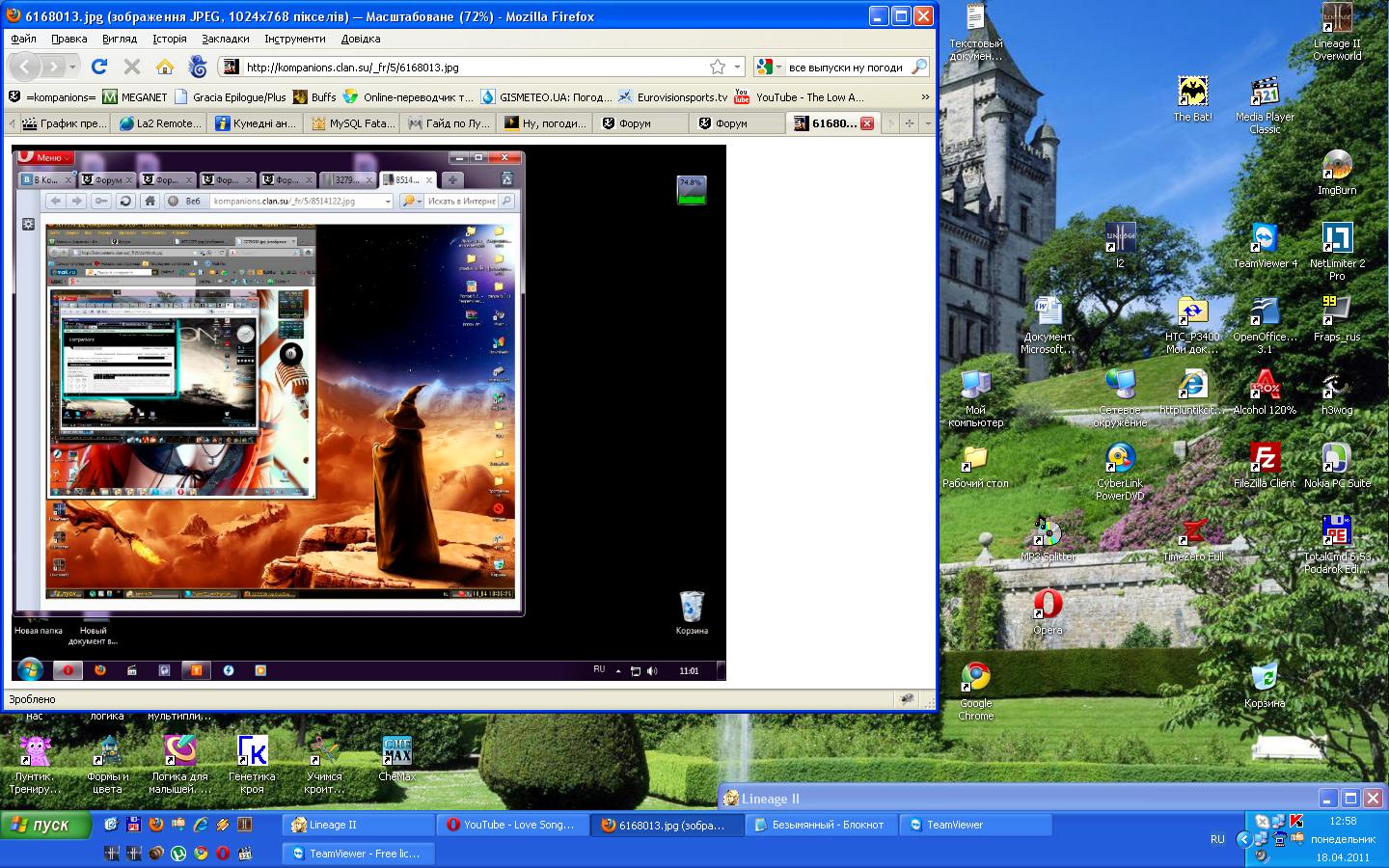Open the Довідка menu
The height and width of the screenshot is (868, 1389).
click(x=361, y=39)
